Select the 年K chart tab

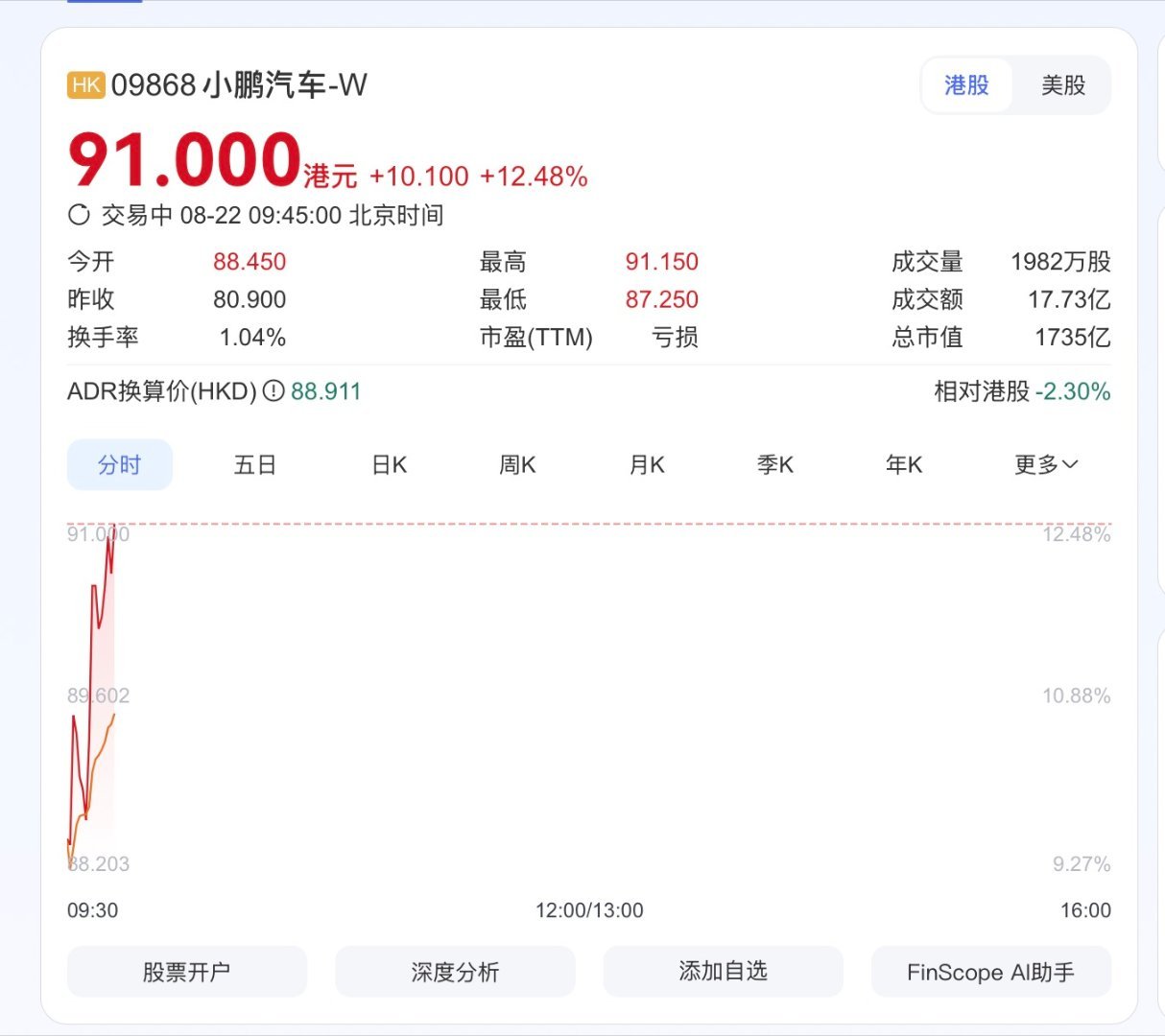pos(904,465)
